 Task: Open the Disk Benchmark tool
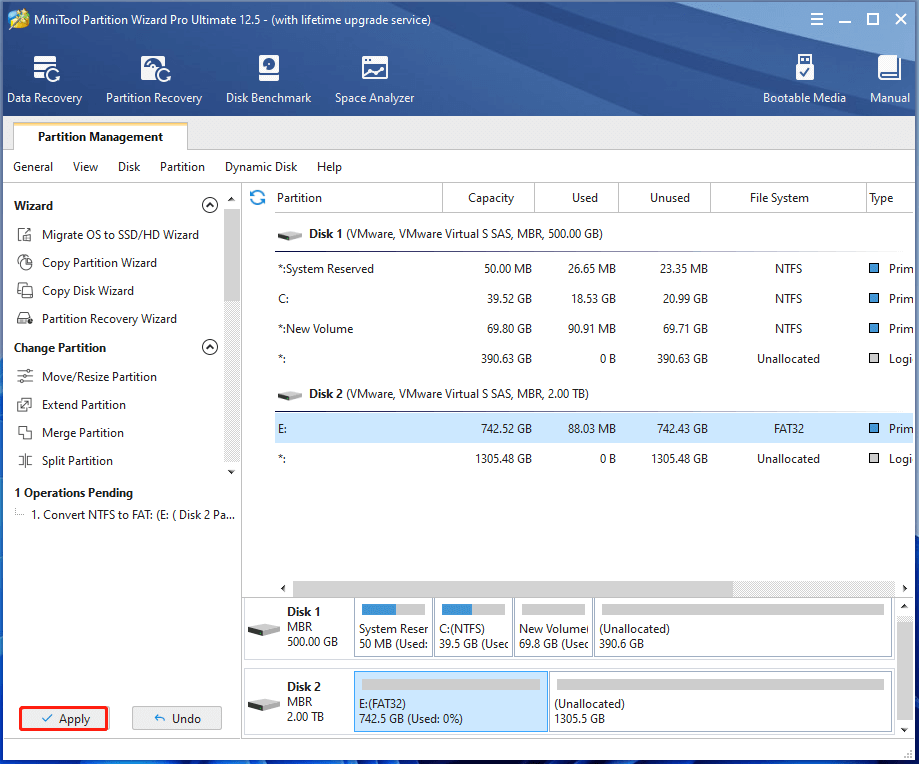tap(268, 80)
